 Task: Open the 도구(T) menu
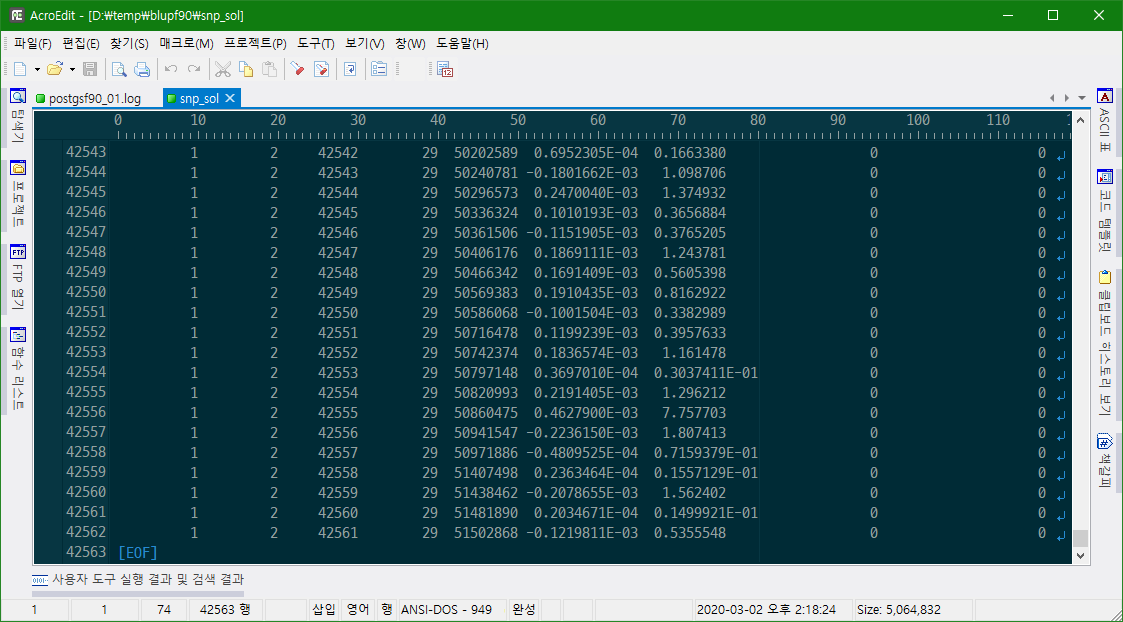(316, 44)
